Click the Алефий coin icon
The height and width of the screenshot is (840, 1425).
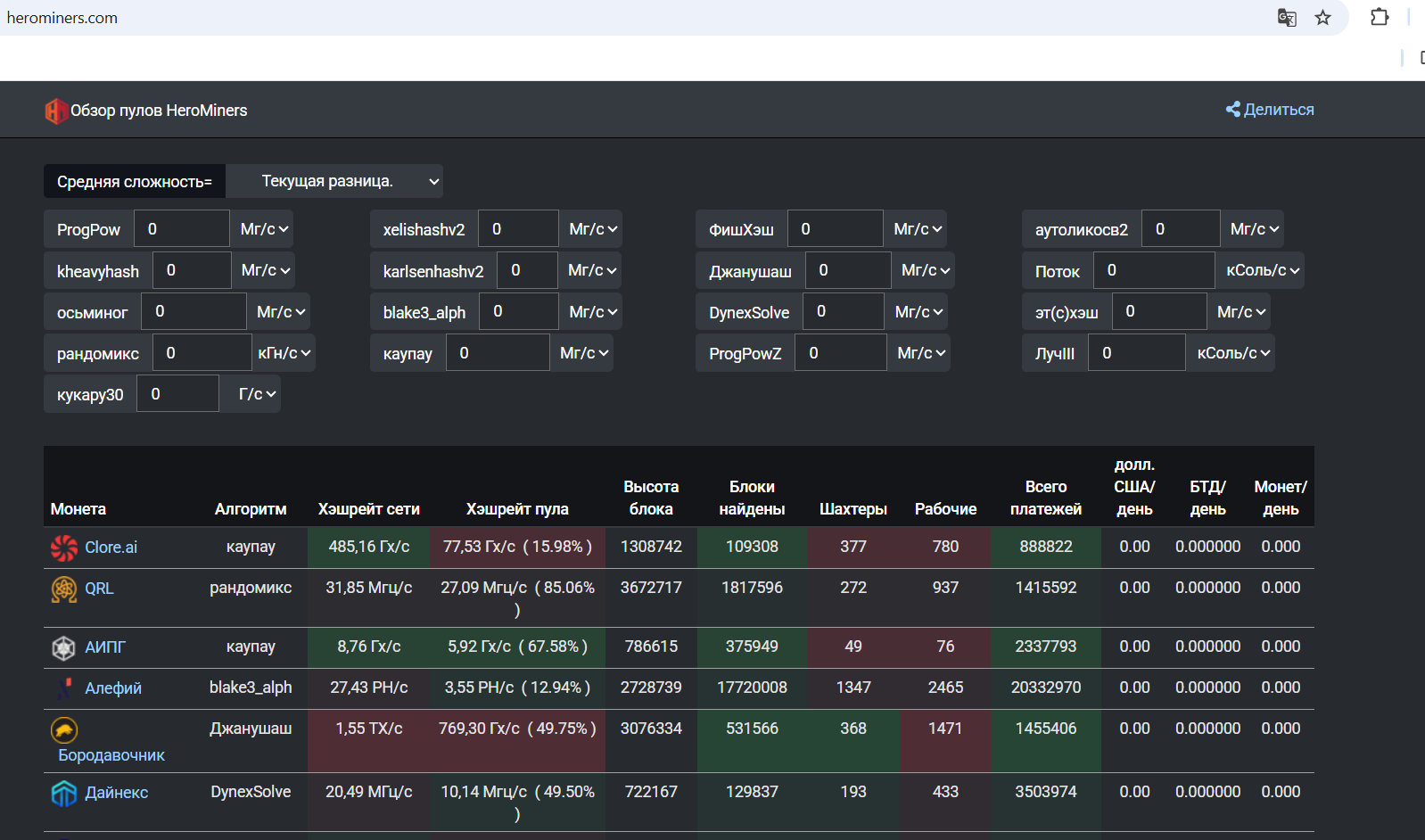coord(64,688)
